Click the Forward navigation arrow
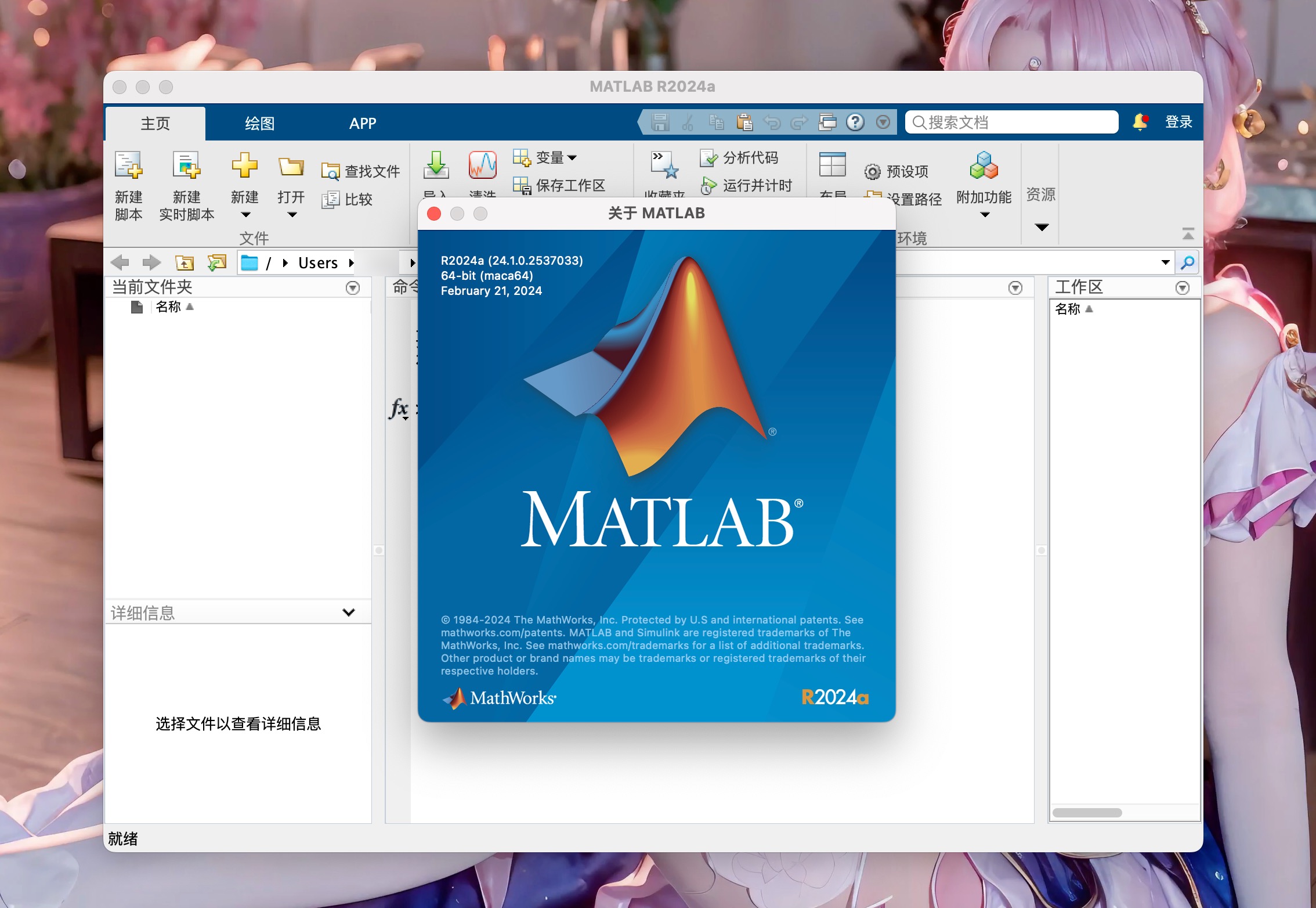This screenshot has width=1316, height=908. 151,262
